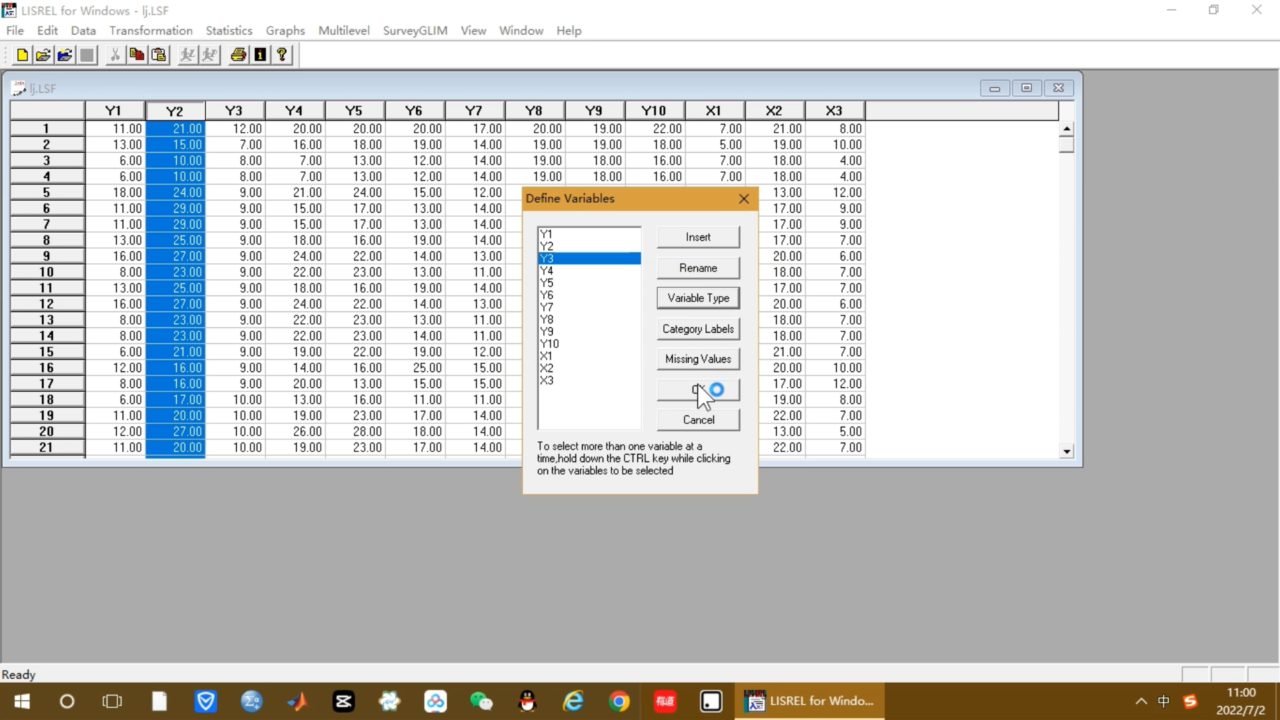Click the Print toolbar icon

(x=238, y=55)
